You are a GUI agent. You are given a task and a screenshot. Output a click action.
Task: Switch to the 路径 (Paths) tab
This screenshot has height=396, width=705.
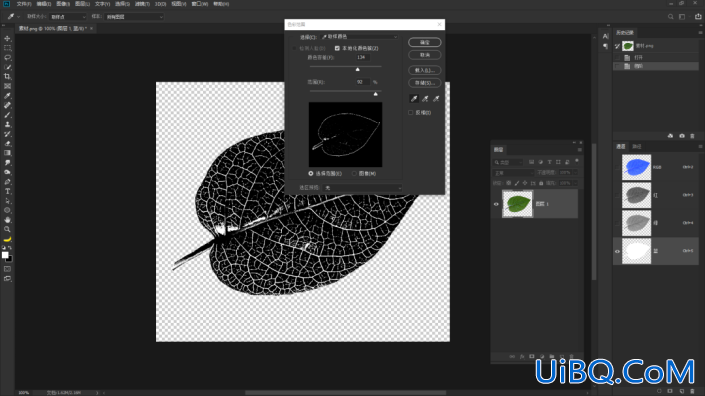tap(637, 147)
